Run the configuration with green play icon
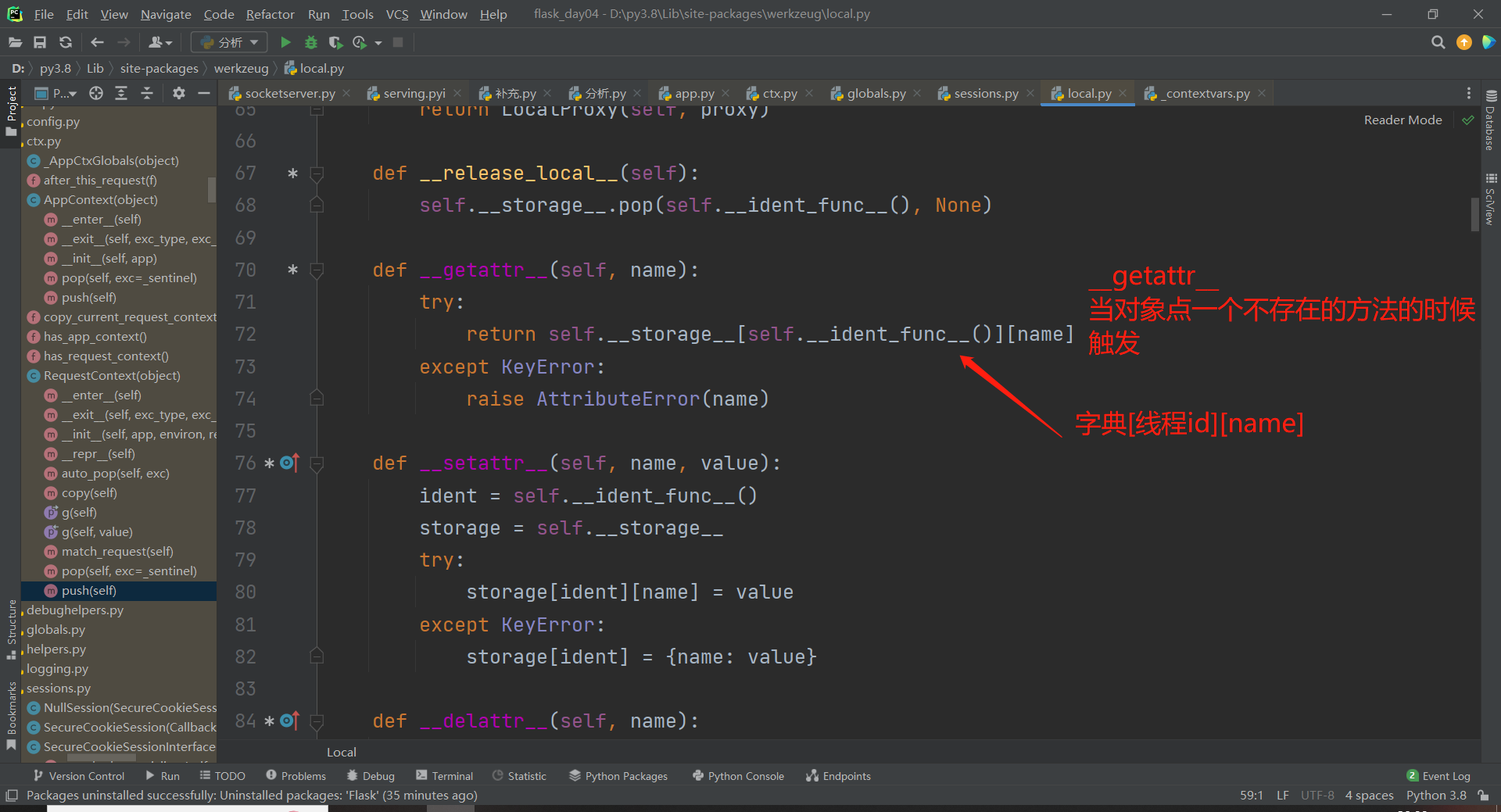1501x812 pixels. tap(285, 42)
